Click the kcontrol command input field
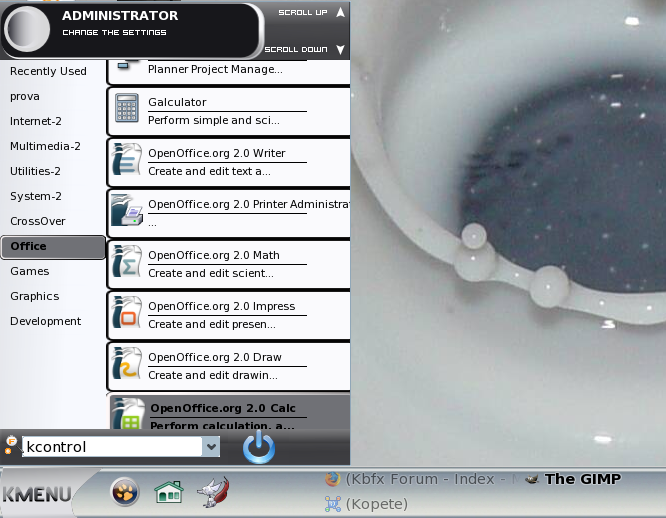666x518 pixels. point(112,447)
